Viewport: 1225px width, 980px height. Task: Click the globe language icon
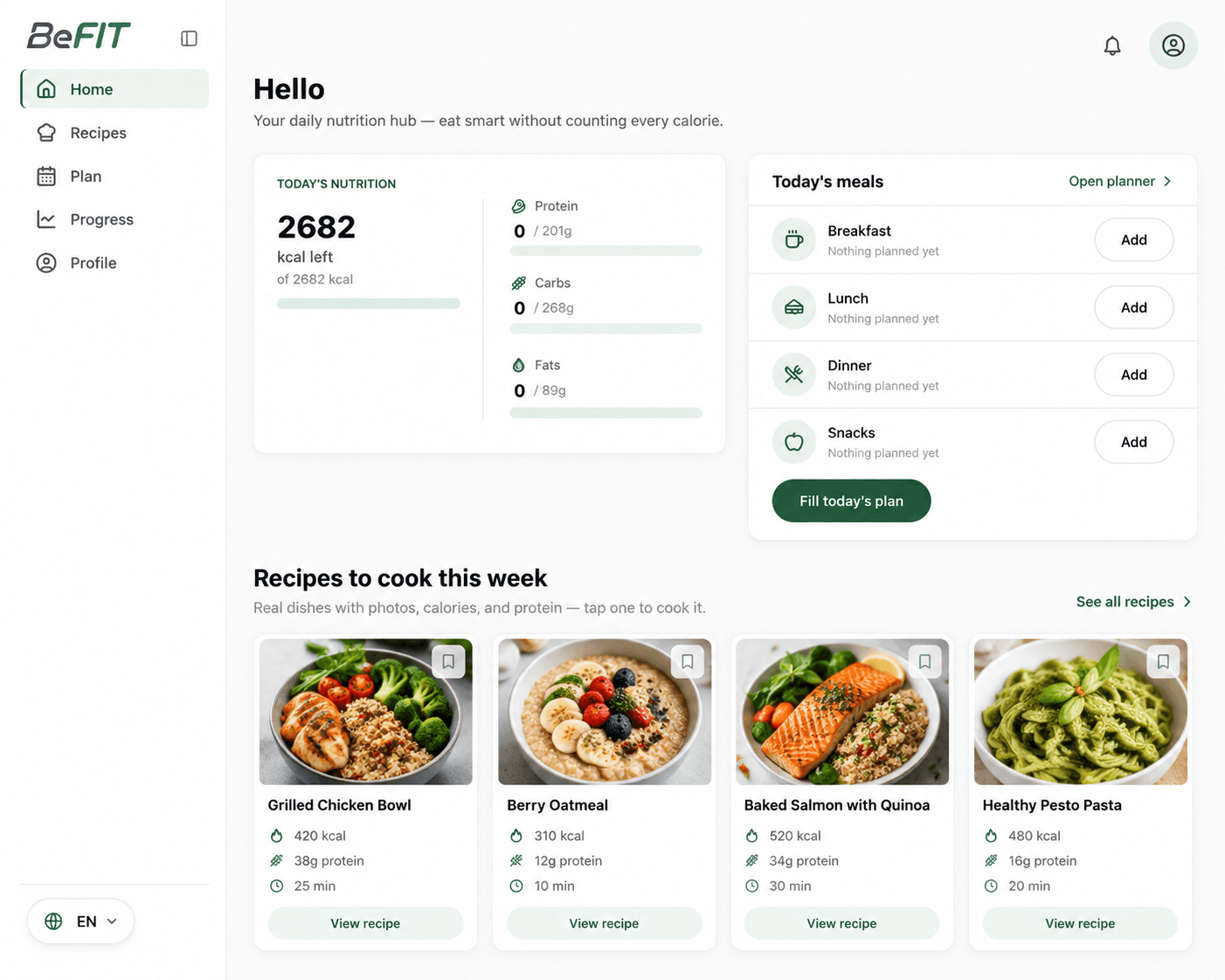click(53, 921)
